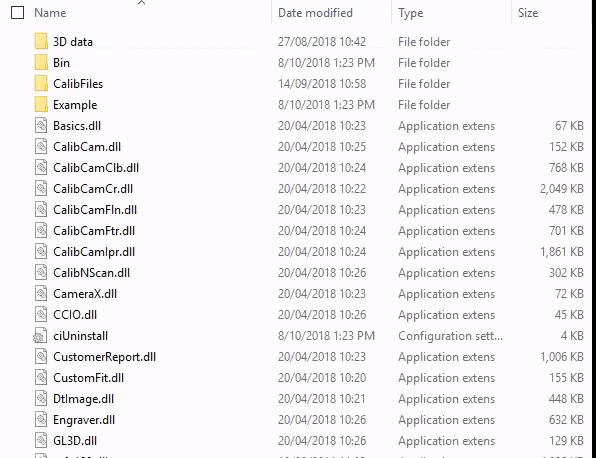Select the CalibFiles folder icon
The image size is (596, 458).
41,83
